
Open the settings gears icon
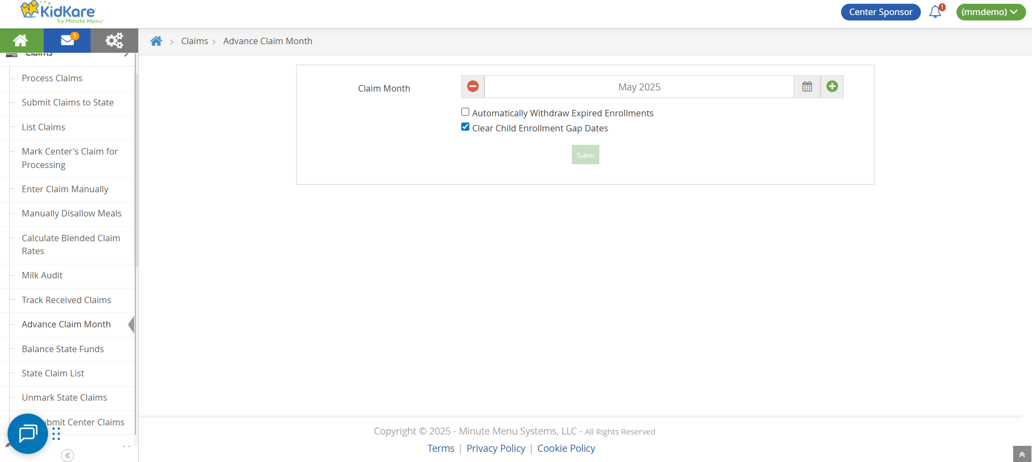114,40
